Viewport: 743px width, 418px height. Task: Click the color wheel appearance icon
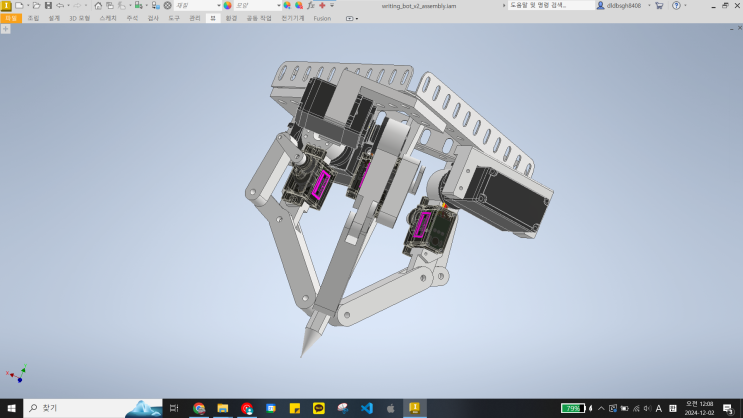pos(227,6)
